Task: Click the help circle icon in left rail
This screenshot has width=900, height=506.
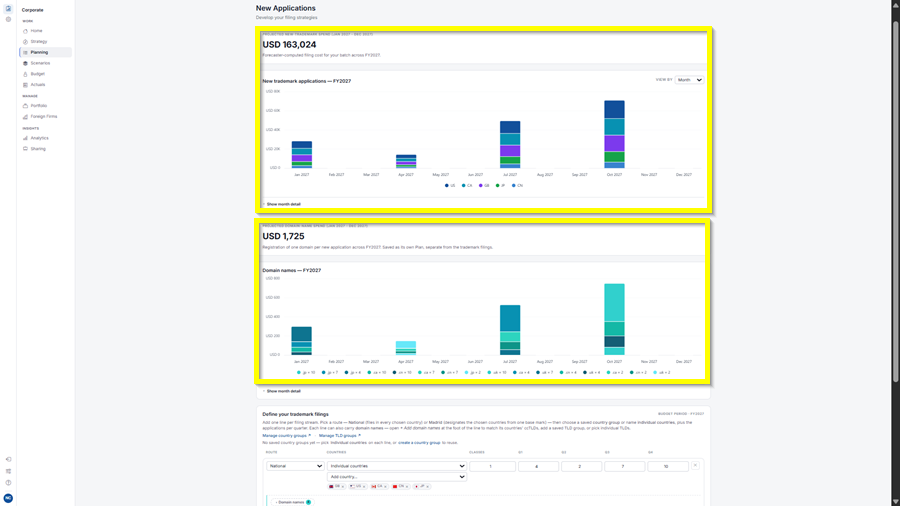Action: tap(8, 482)
